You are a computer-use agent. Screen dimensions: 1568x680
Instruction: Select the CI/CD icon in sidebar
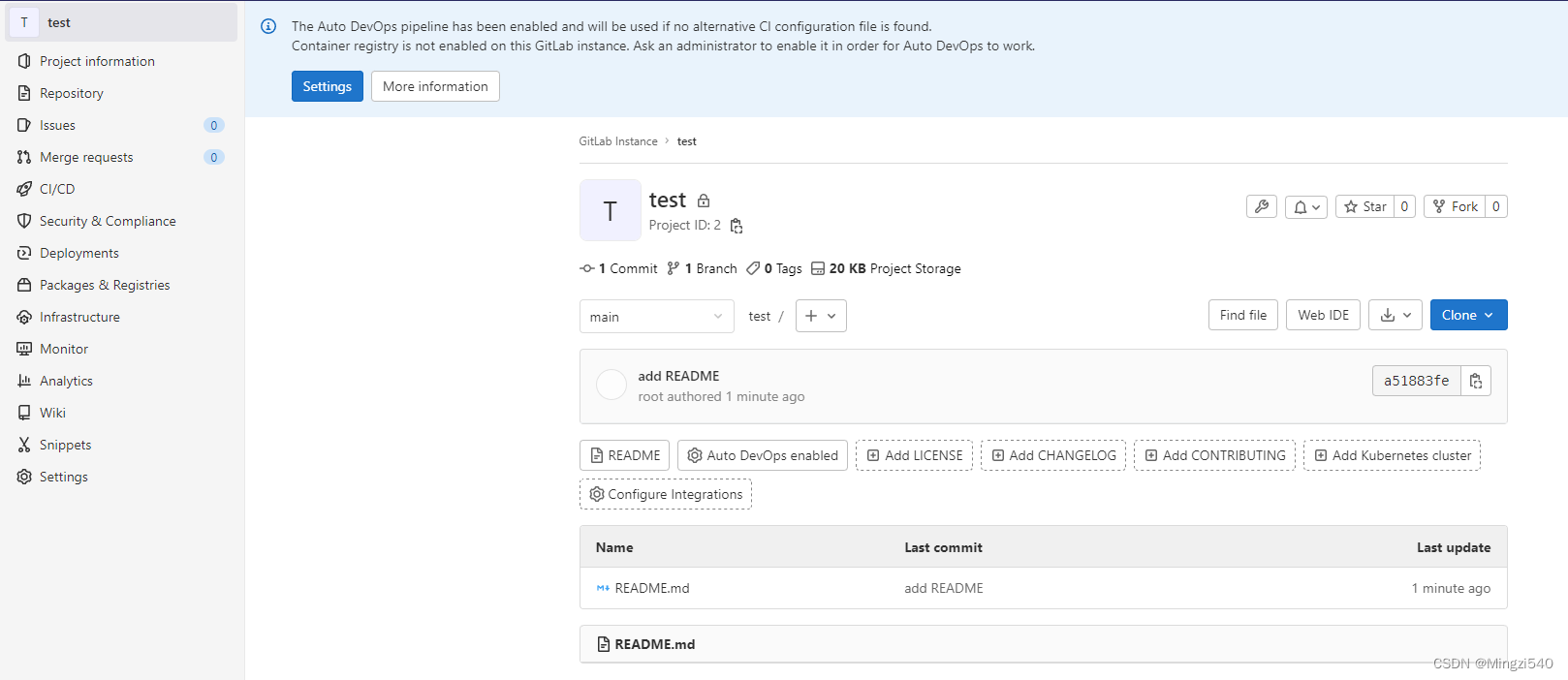(26, 189)
